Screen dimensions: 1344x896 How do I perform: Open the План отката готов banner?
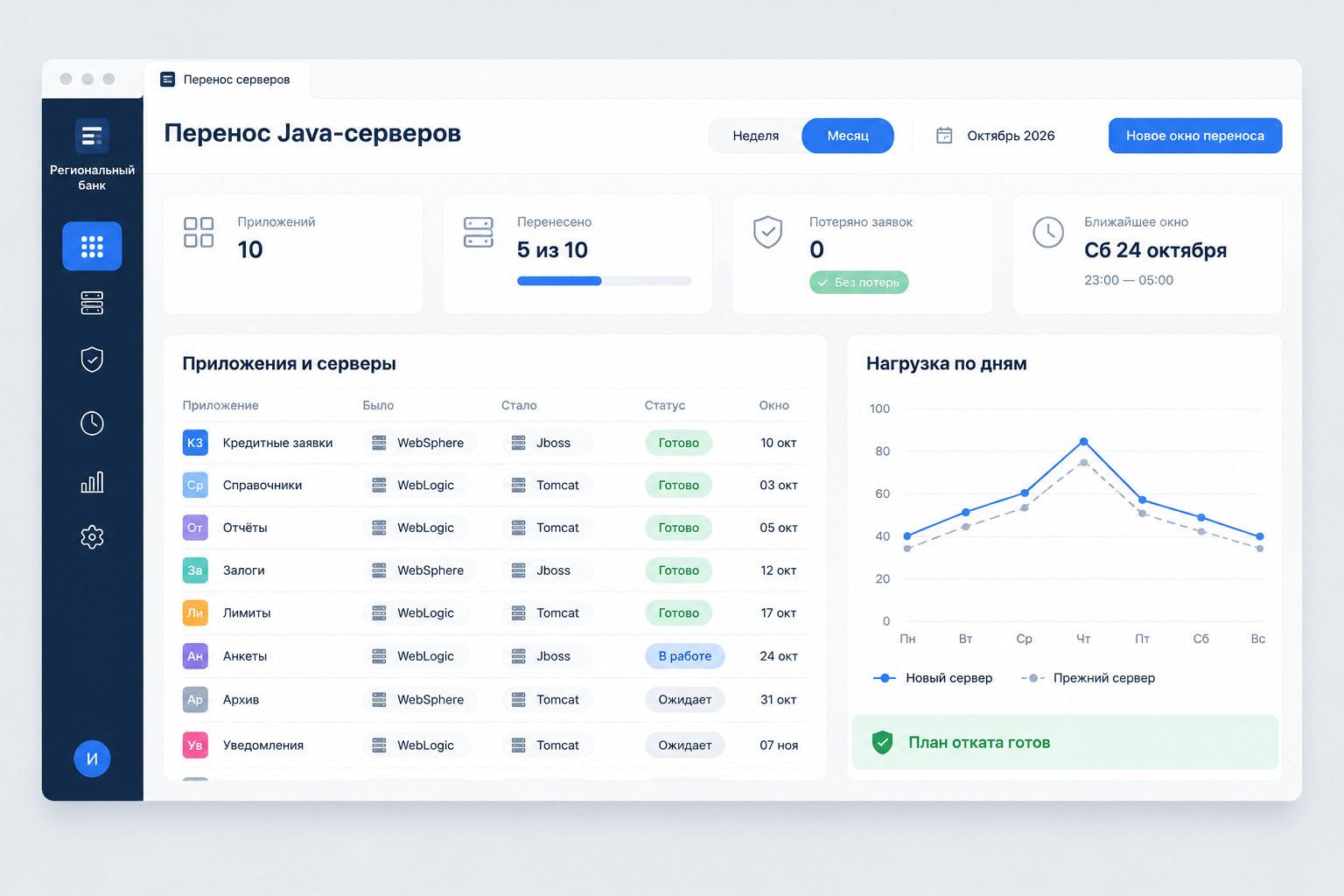1065,742
